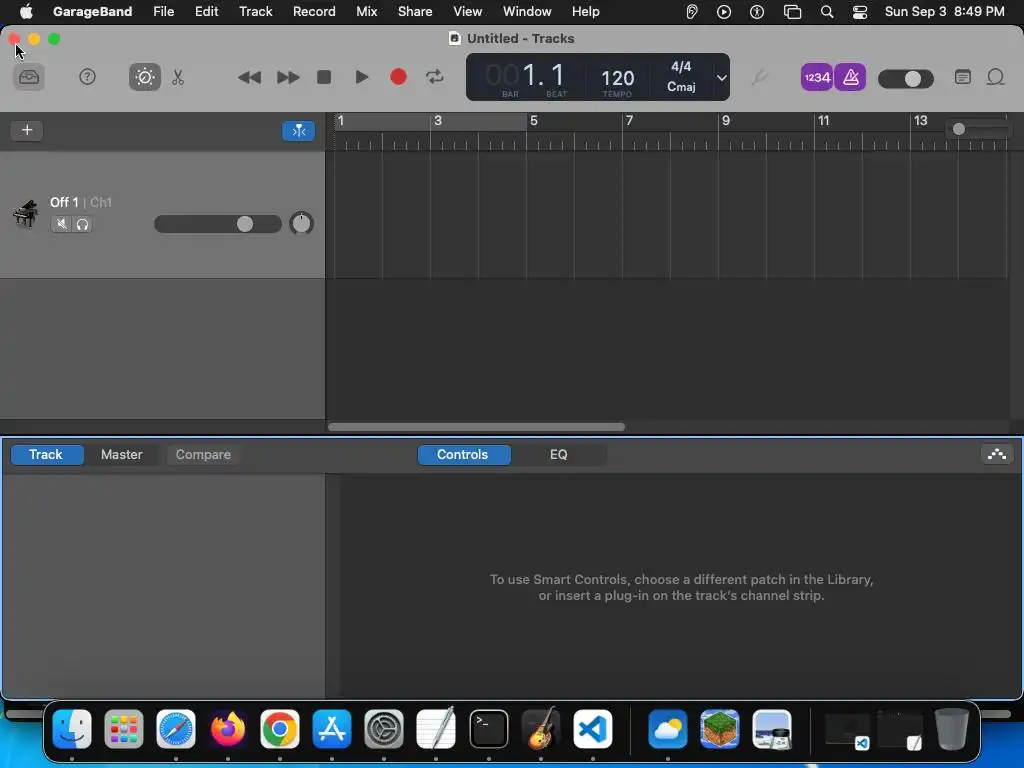The height and width of the screenshot is (768, 1024).
Task: Click the grand piano track icon
Action: [25, 214]
